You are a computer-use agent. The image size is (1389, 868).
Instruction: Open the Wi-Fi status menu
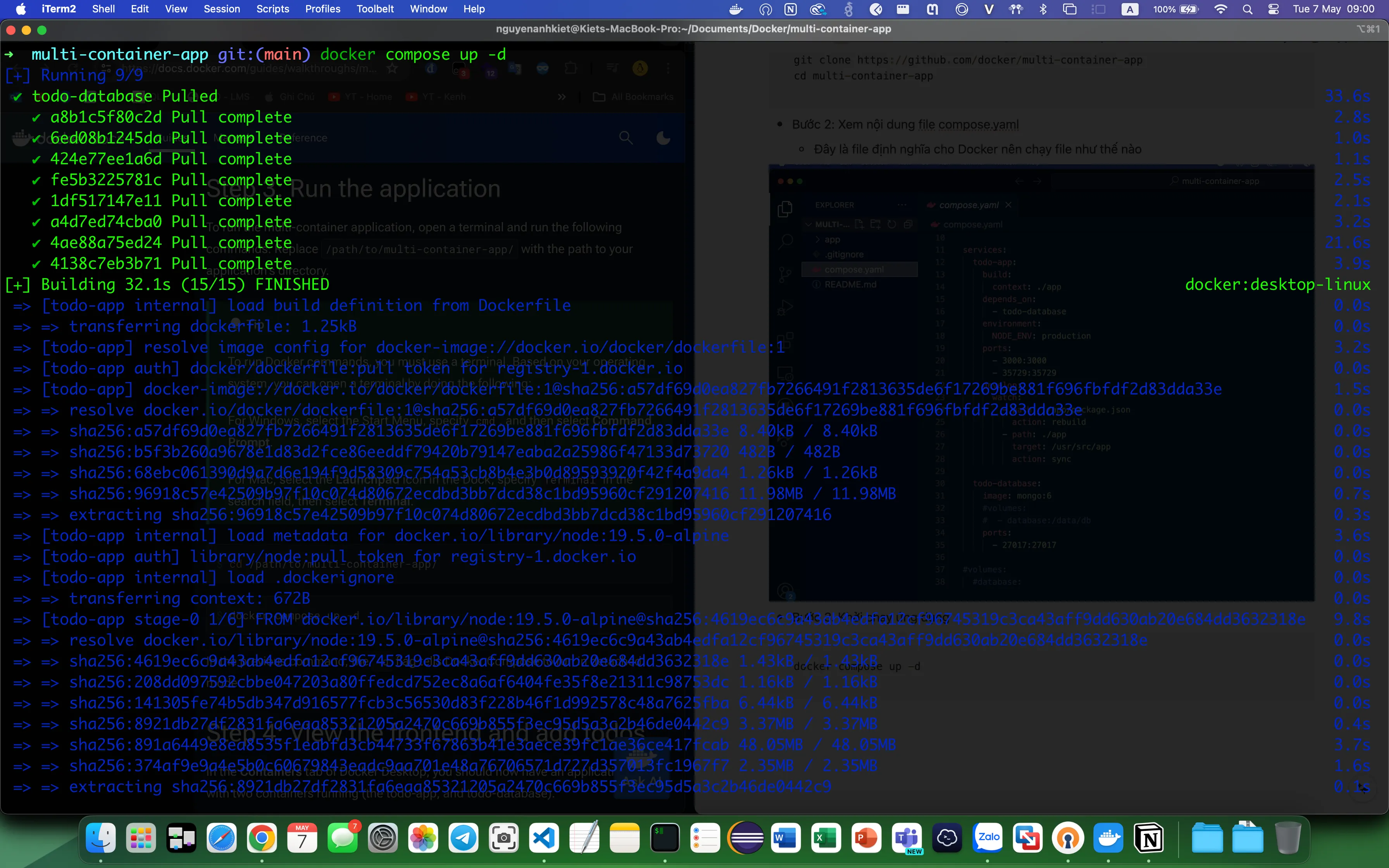1221,9
